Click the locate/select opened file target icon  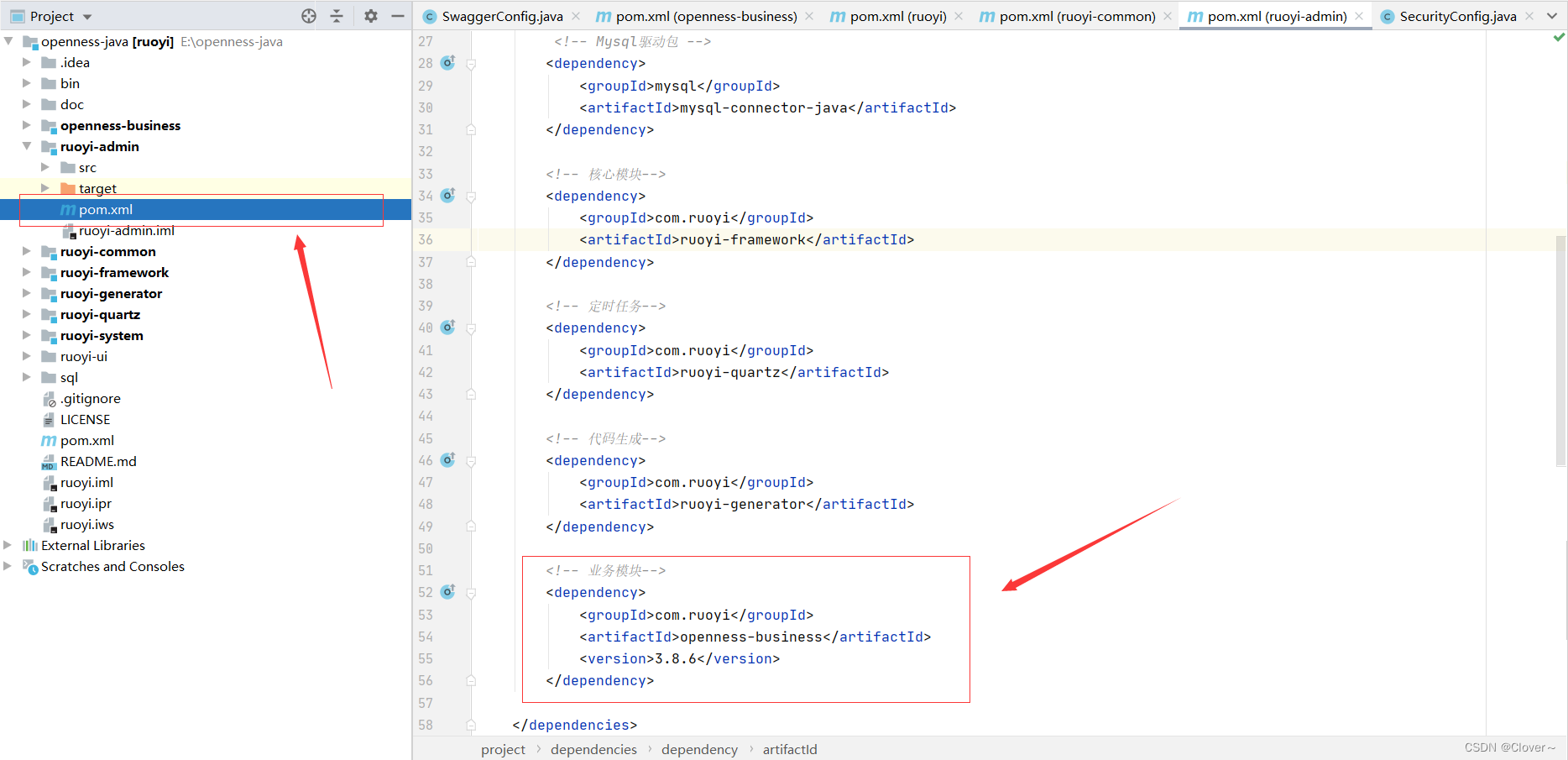pos(309,16)
